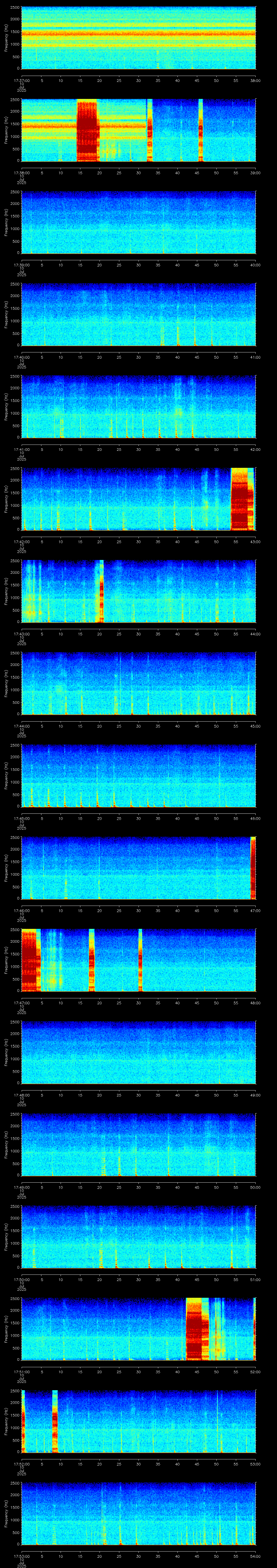Click the 17:48 spectrogram panel

coord(138,1052)
